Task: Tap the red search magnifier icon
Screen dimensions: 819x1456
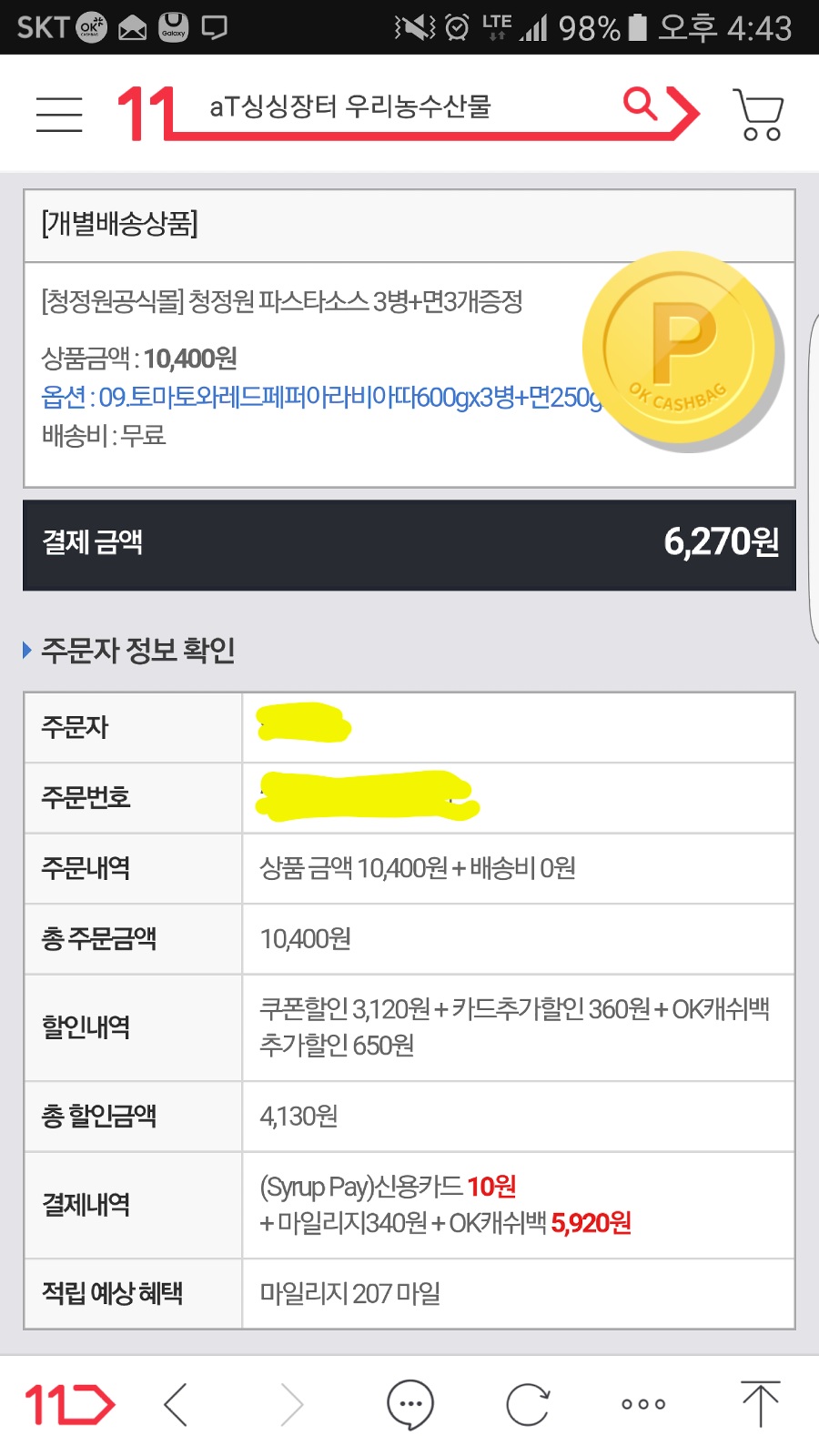Action: (x=640, y=105)
